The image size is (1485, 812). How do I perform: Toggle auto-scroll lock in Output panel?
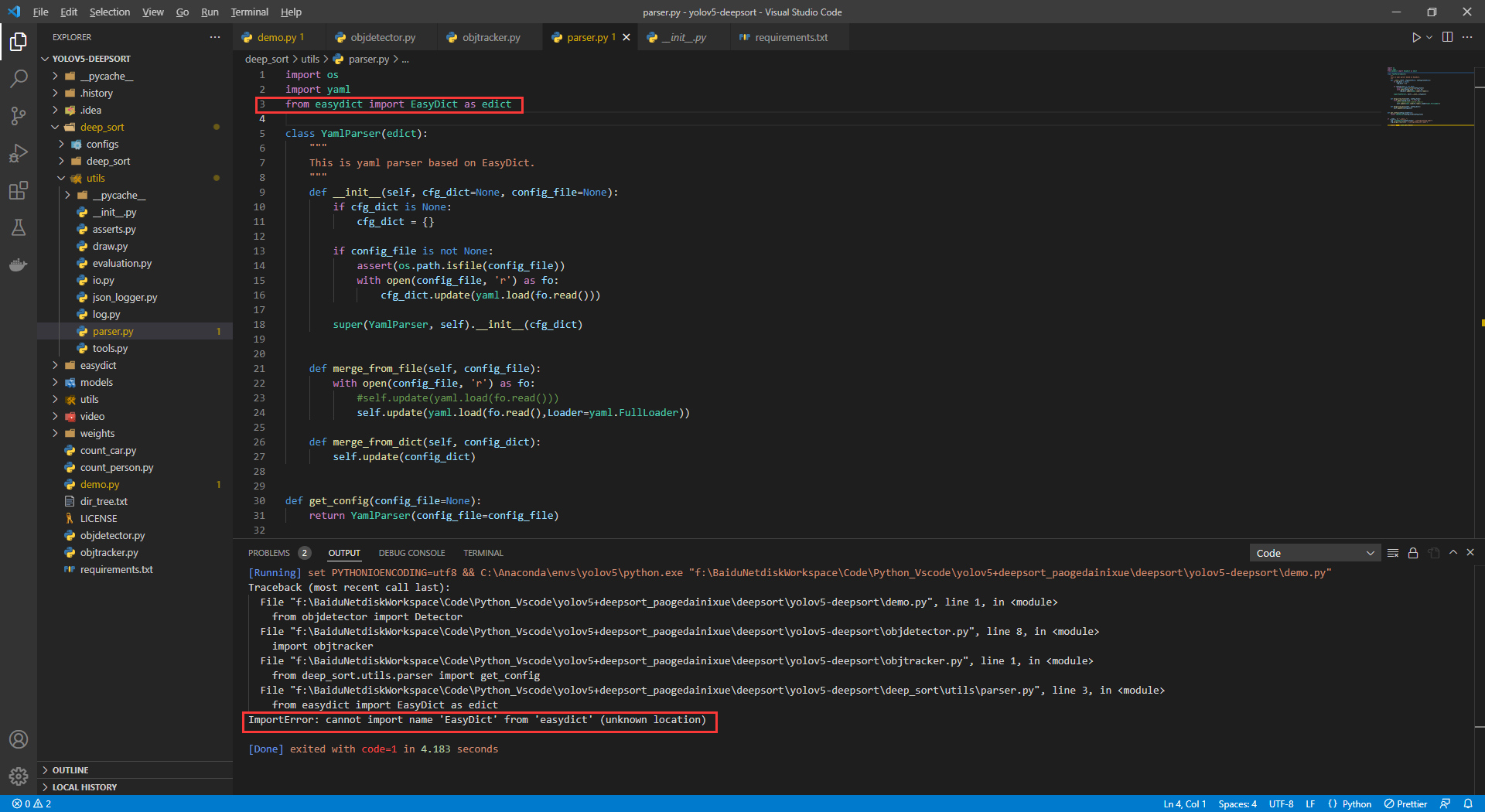click(1413, 552)
